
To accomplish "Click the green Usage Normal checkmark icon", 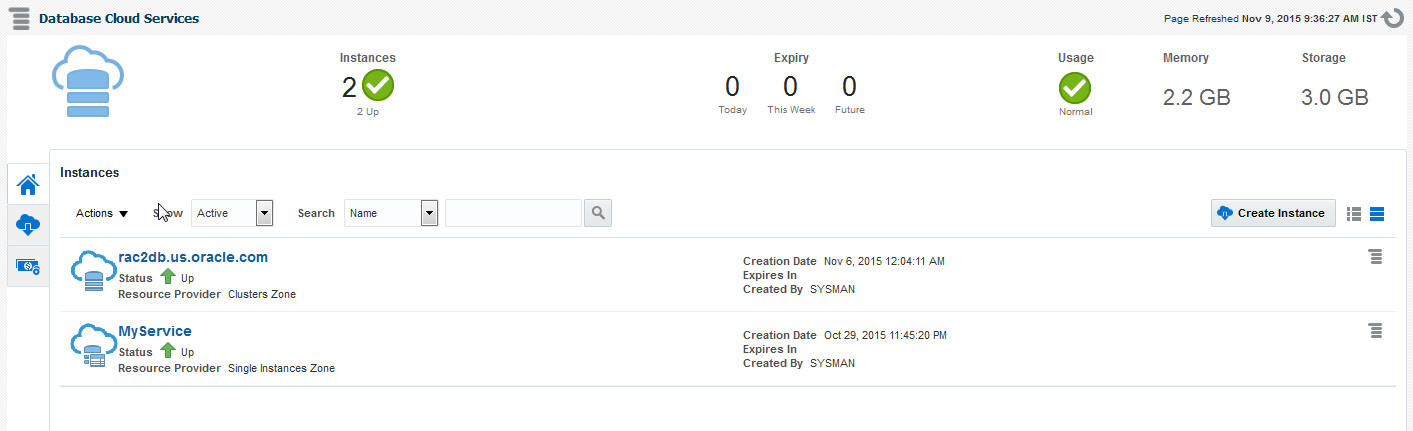I will pyautogui.click(x=1075, y=88).
